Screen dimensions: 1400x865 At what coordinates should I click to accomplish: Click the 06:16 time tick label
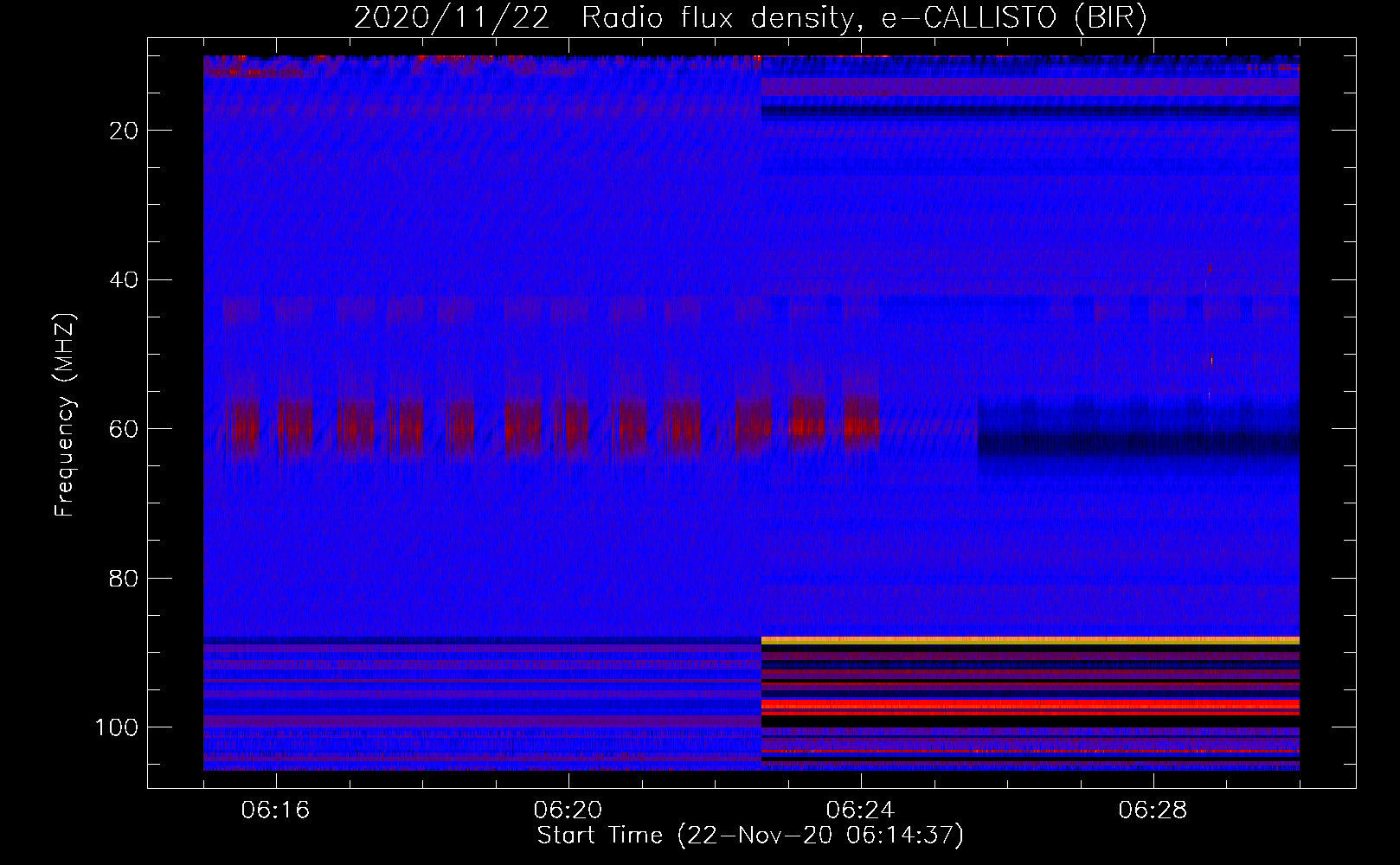[x=276, y=810]
